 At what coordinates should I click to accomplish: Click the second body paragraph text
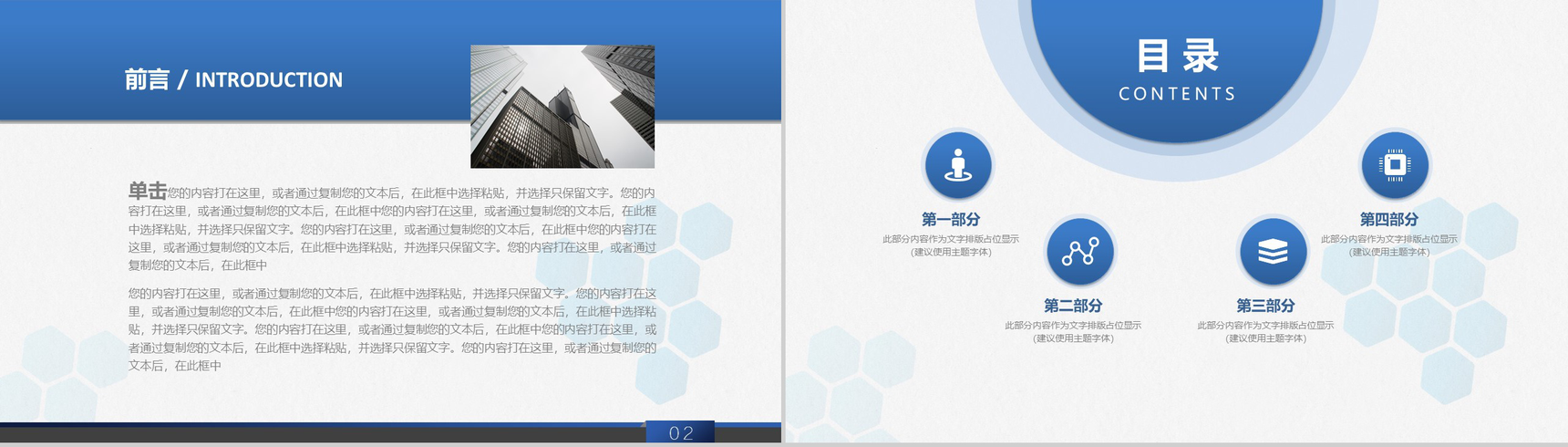[x=392, y=329]
